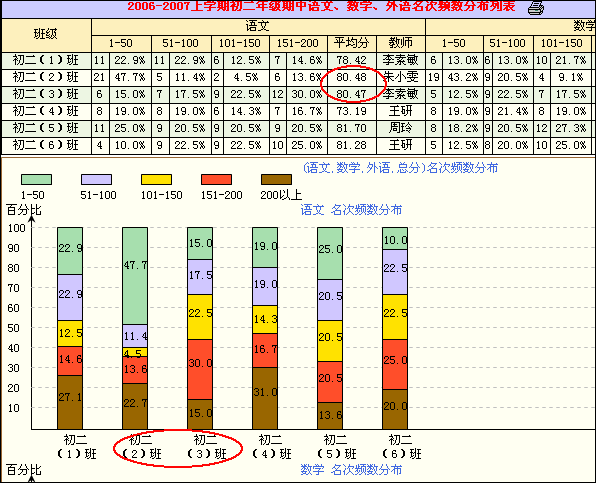Select the 初二(3)班 row label in table
The width and height of the screenshot is (596, 483).
point(46,94)
